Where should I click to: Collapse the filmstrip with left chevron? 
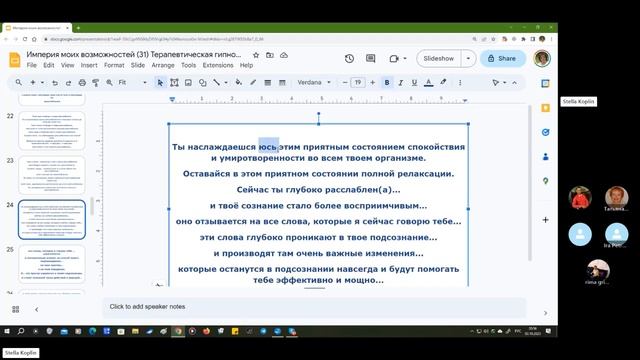pos(37,309)
